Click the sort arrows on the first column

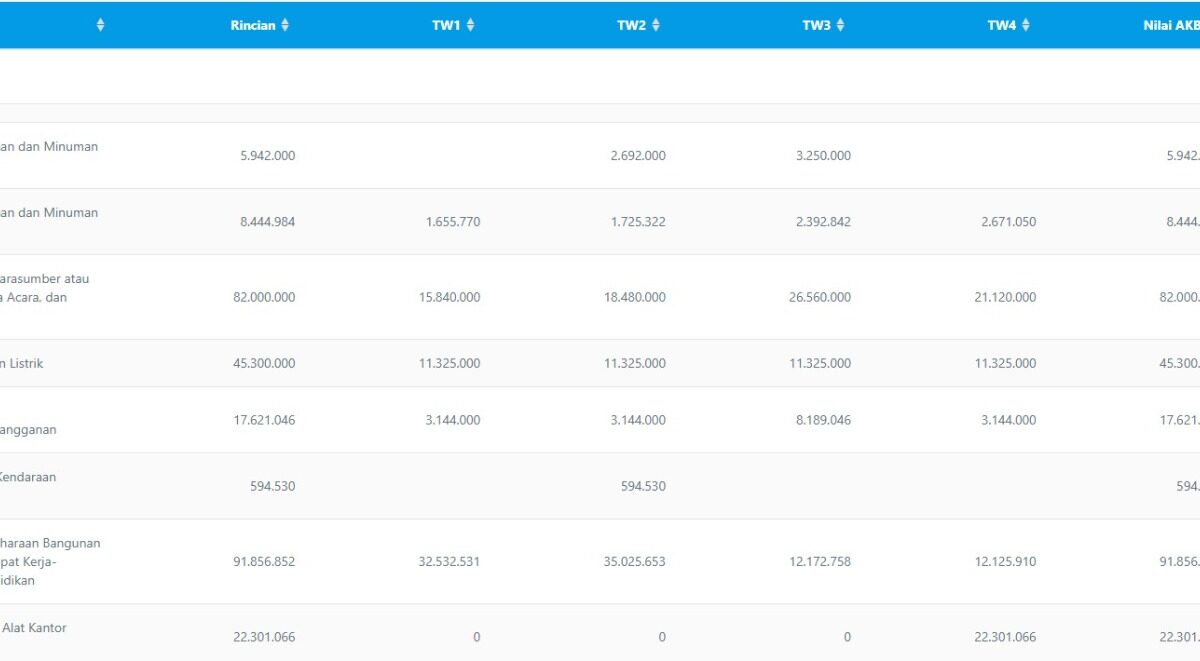click(x=100, y=25)
